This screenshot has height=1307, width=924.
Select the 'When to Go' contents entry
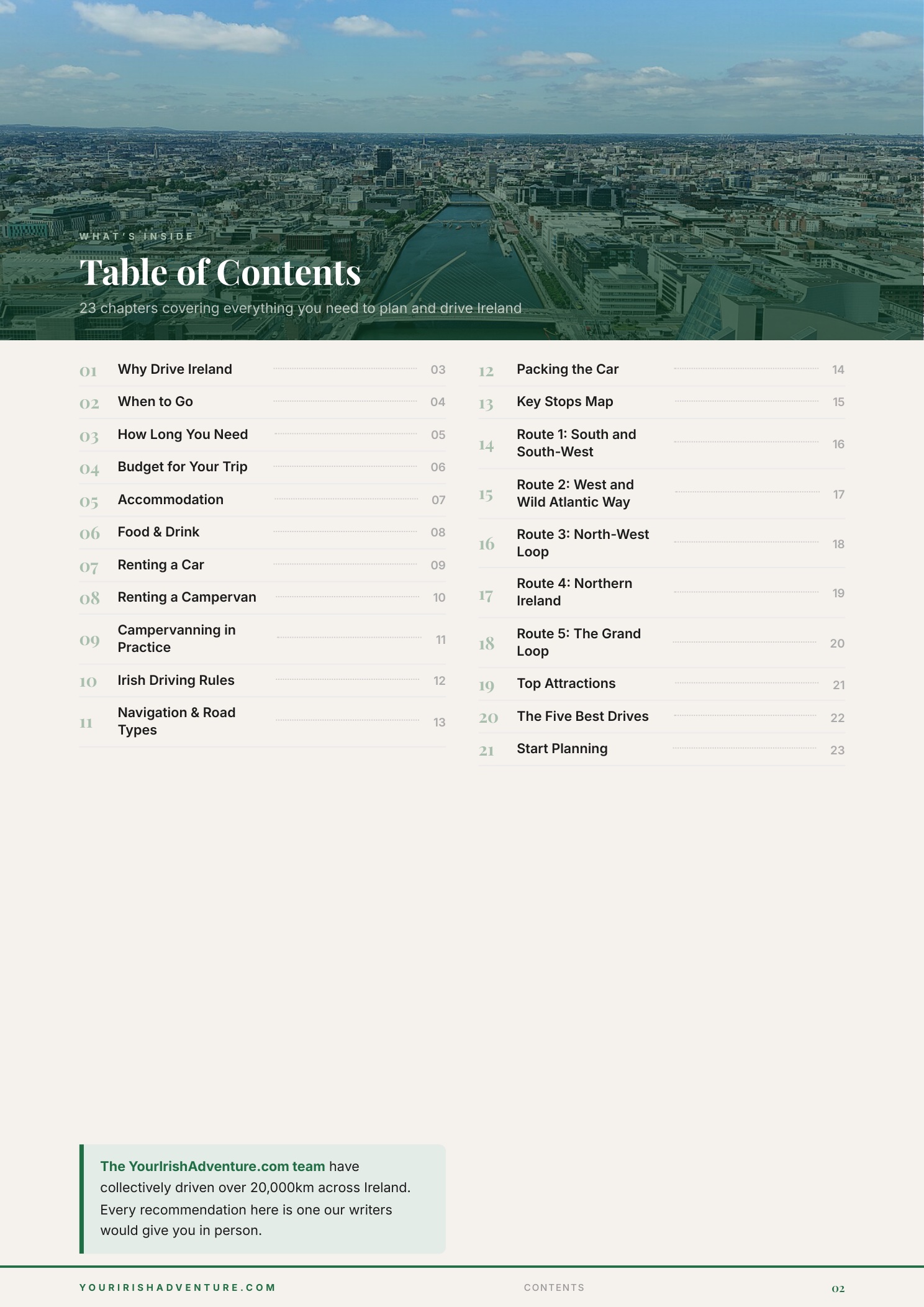click(x=262, y=402)
